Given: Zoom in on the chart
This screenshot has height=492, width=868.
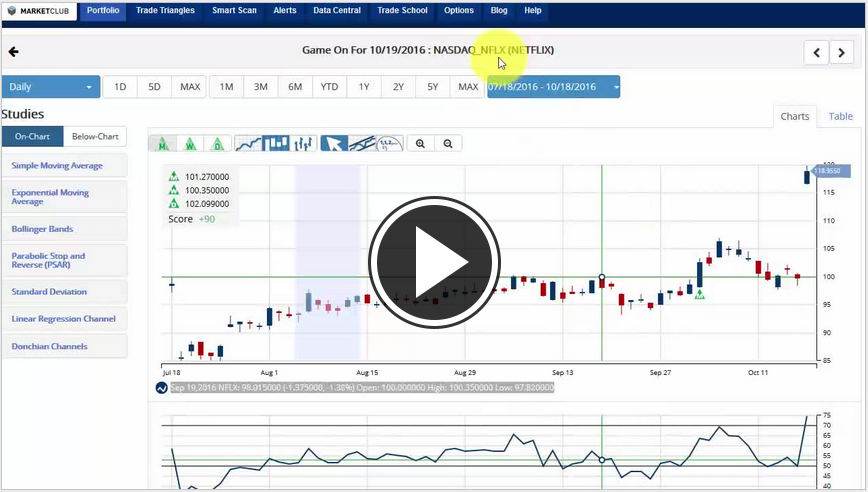Looking at the screenshot, I should coord(421,143).
